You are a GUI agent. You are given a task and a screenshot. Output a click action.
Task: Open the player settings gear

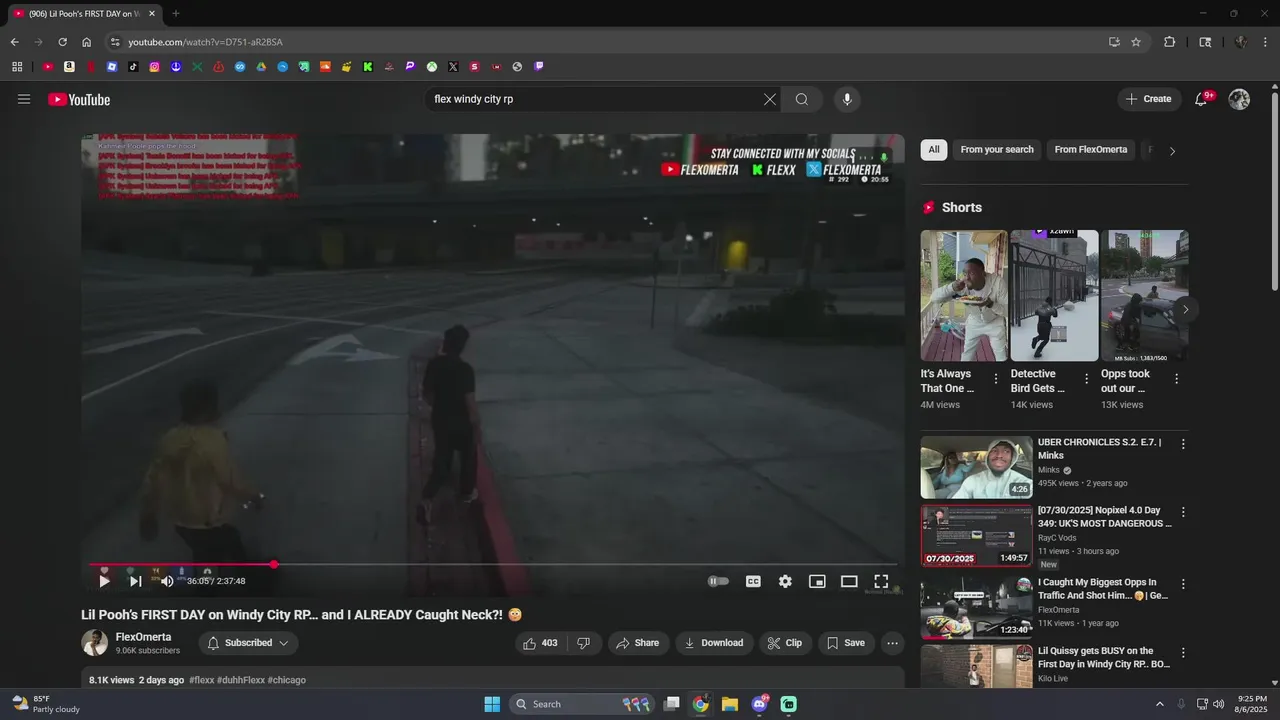click(x=785, y=581)
